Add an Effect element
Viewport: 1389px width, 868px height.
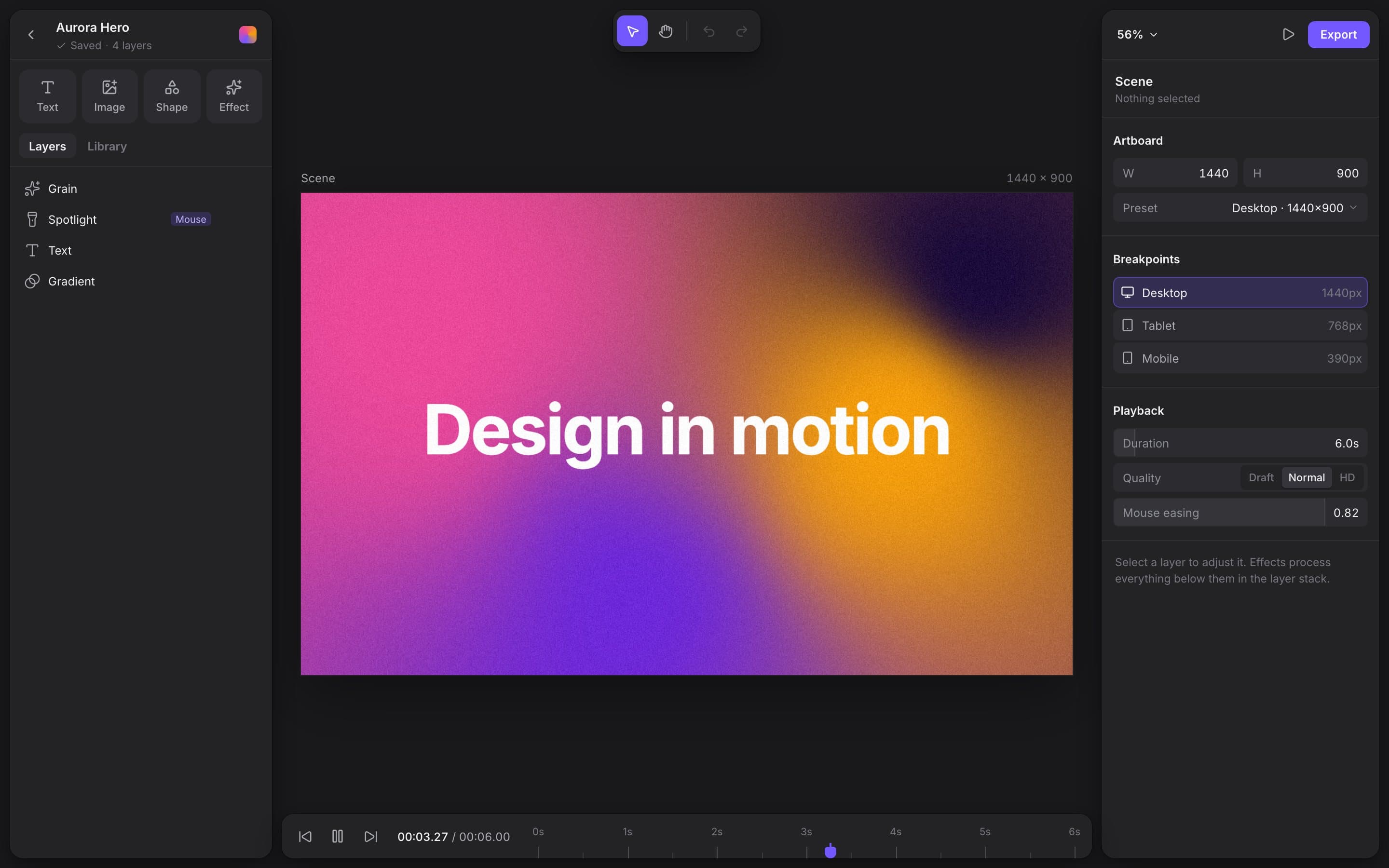click(x=234, y=96)
